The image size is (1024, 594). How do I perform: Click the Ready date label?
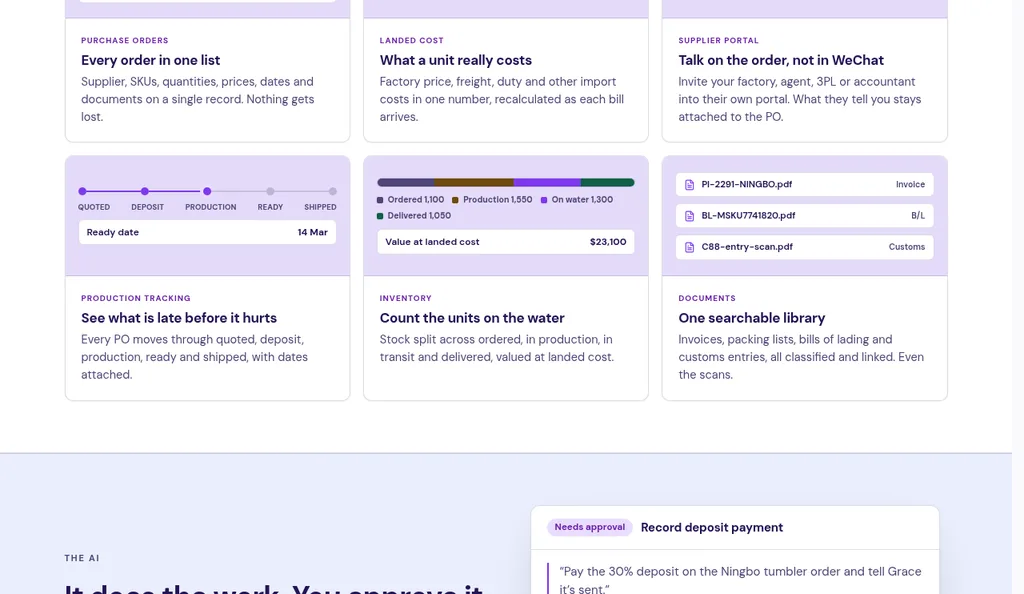tap(113, 232)
